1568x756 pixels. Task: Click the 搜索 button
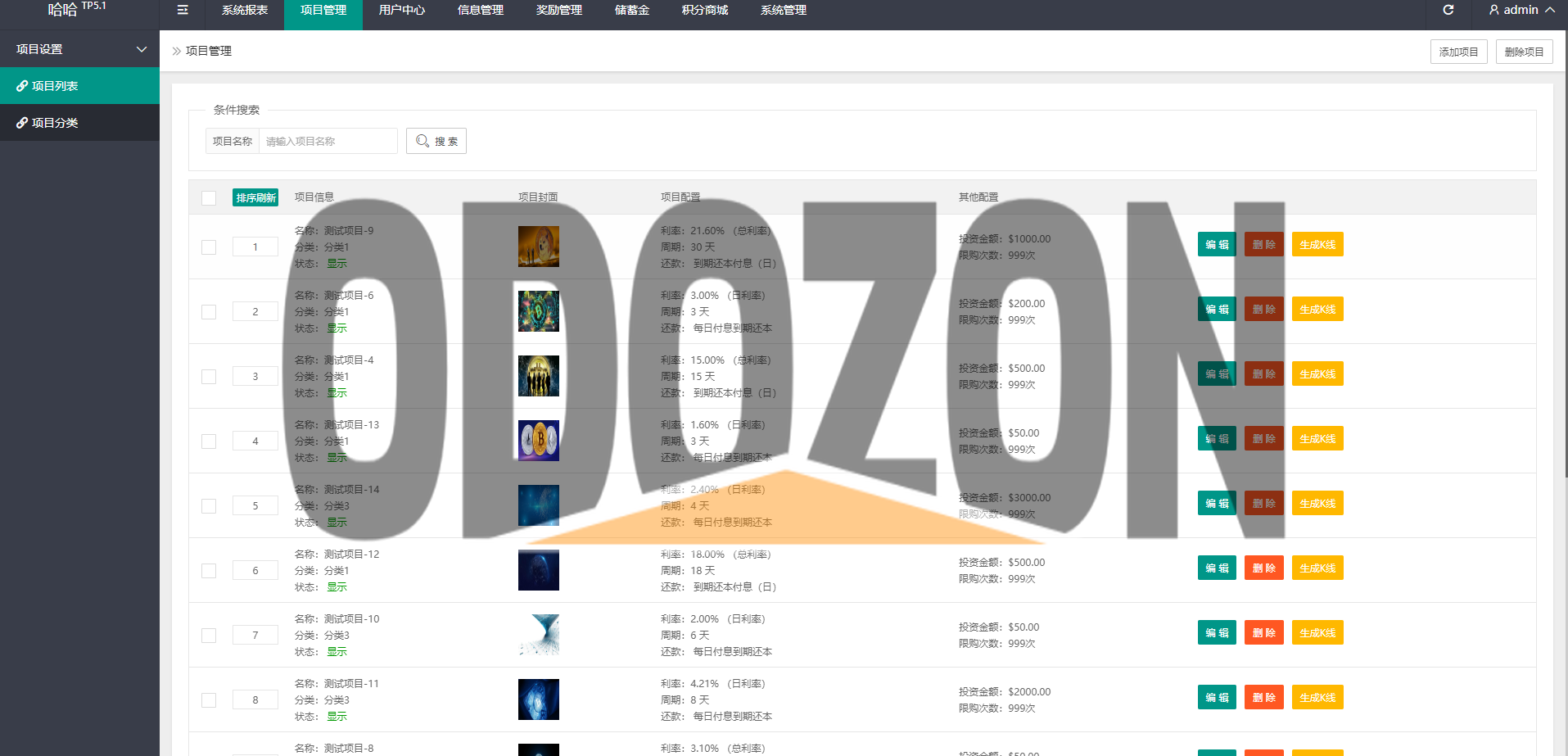436,141
